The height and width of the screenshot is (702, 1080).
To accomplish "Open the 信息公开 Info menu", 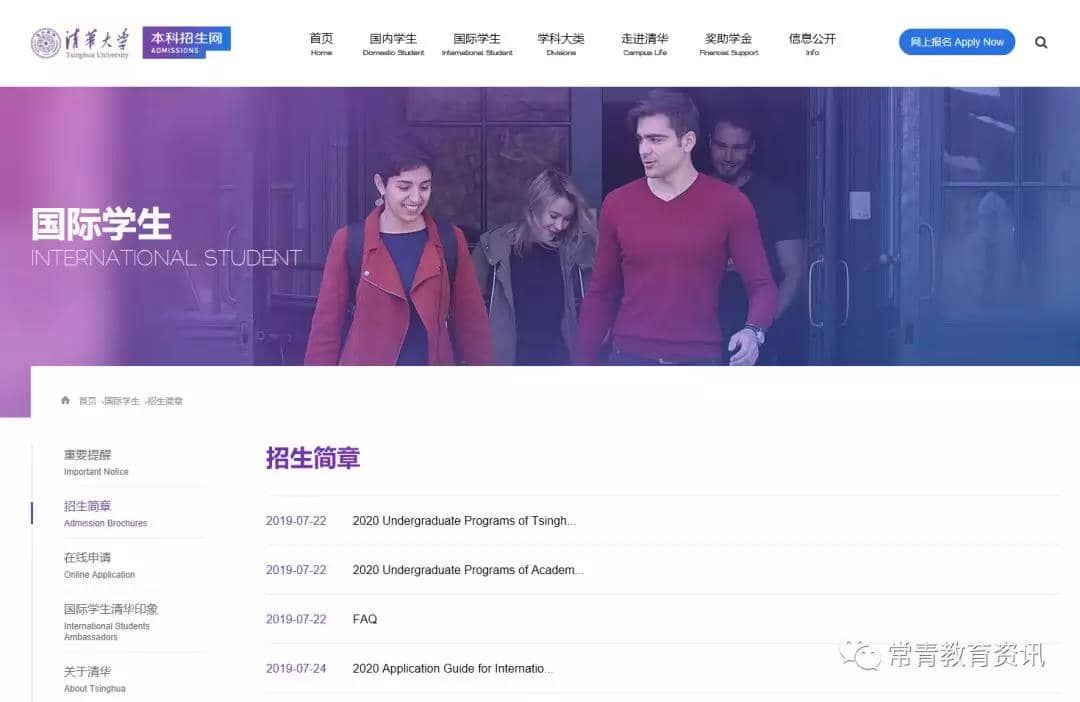I will tap(812, 44).
